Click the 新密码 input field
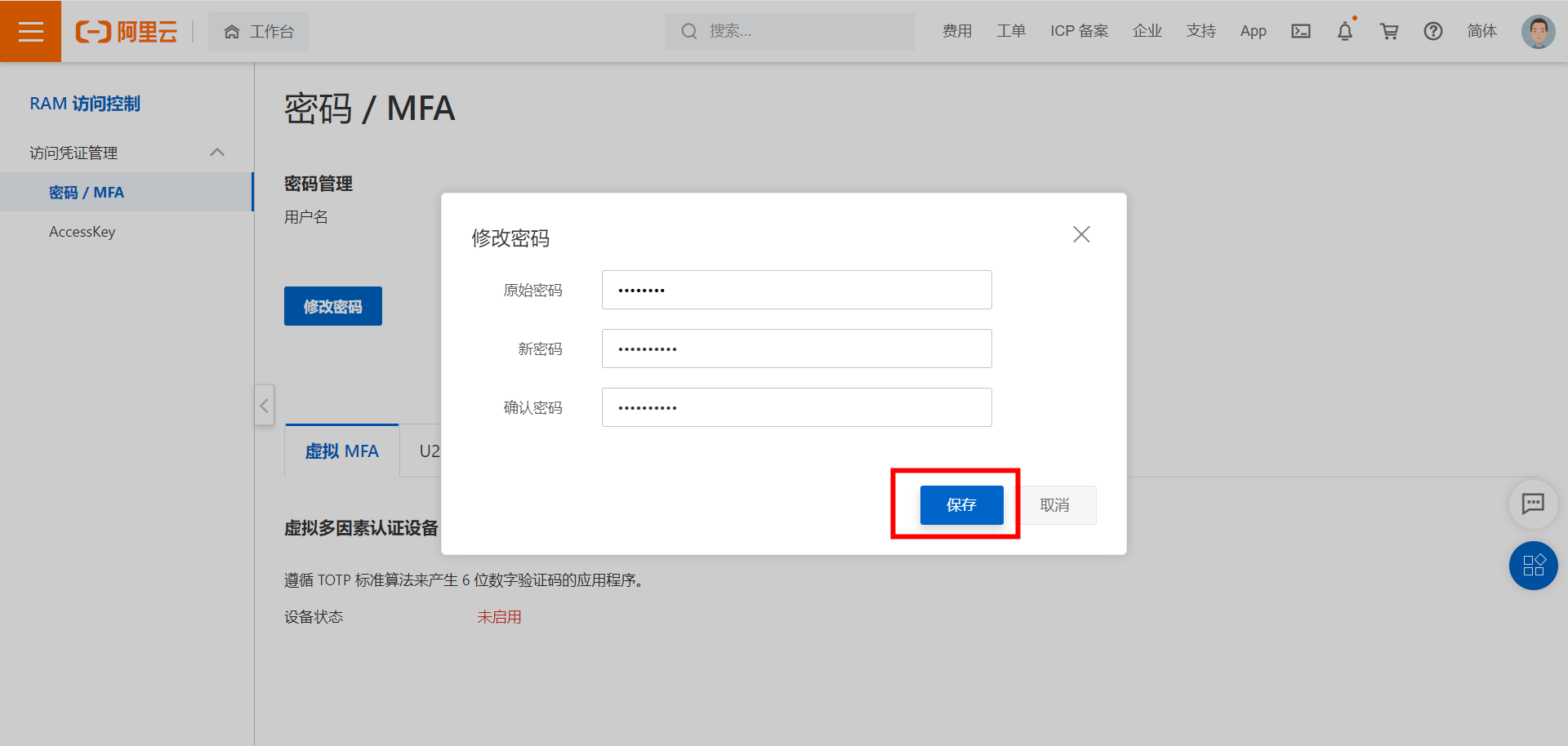 click(797, 349)
